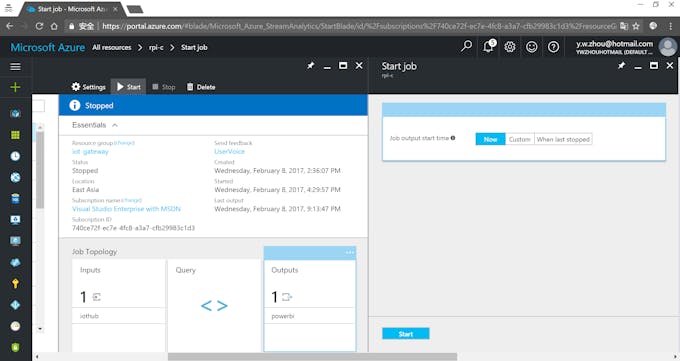Screen dimensions: 680x361
Task: Click change link next to Subscription name
Action: (x=131, y=200)
